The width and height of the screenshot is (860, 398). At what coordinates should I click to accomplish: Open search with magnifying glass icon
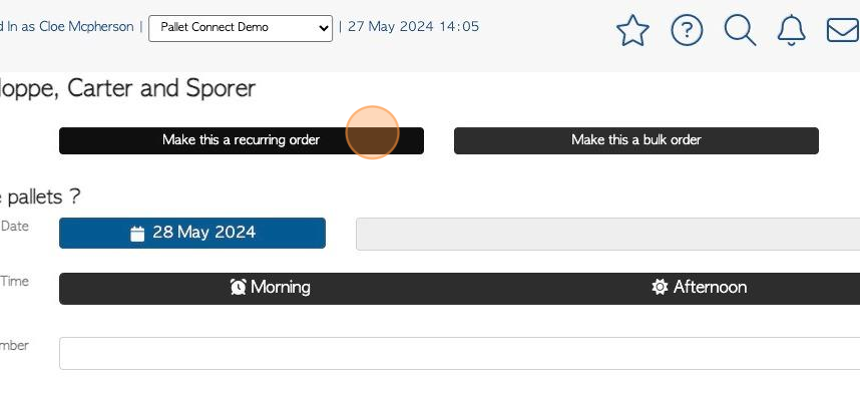tap(740, 30)
